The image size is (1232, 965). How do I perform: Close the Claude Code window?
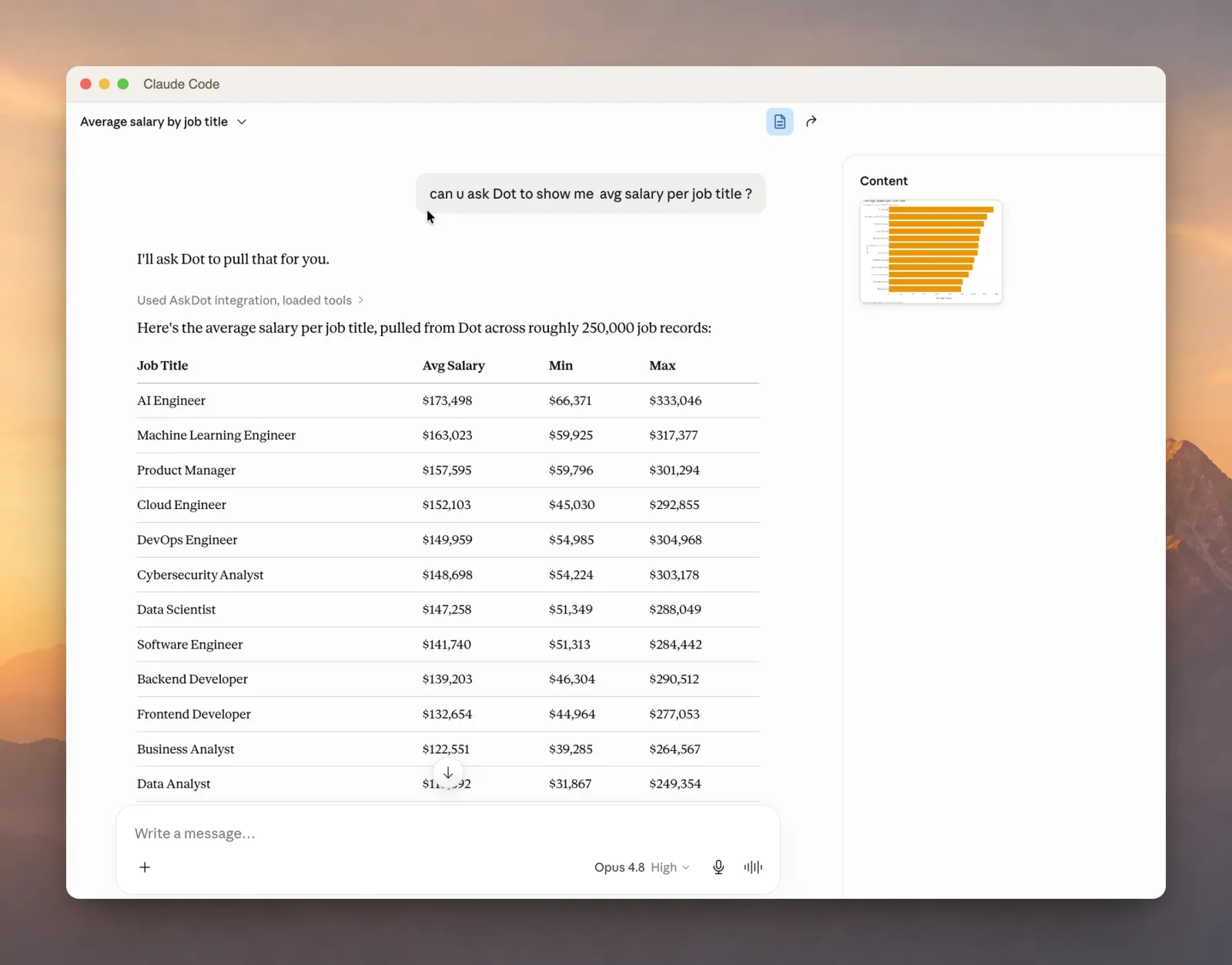86,84
